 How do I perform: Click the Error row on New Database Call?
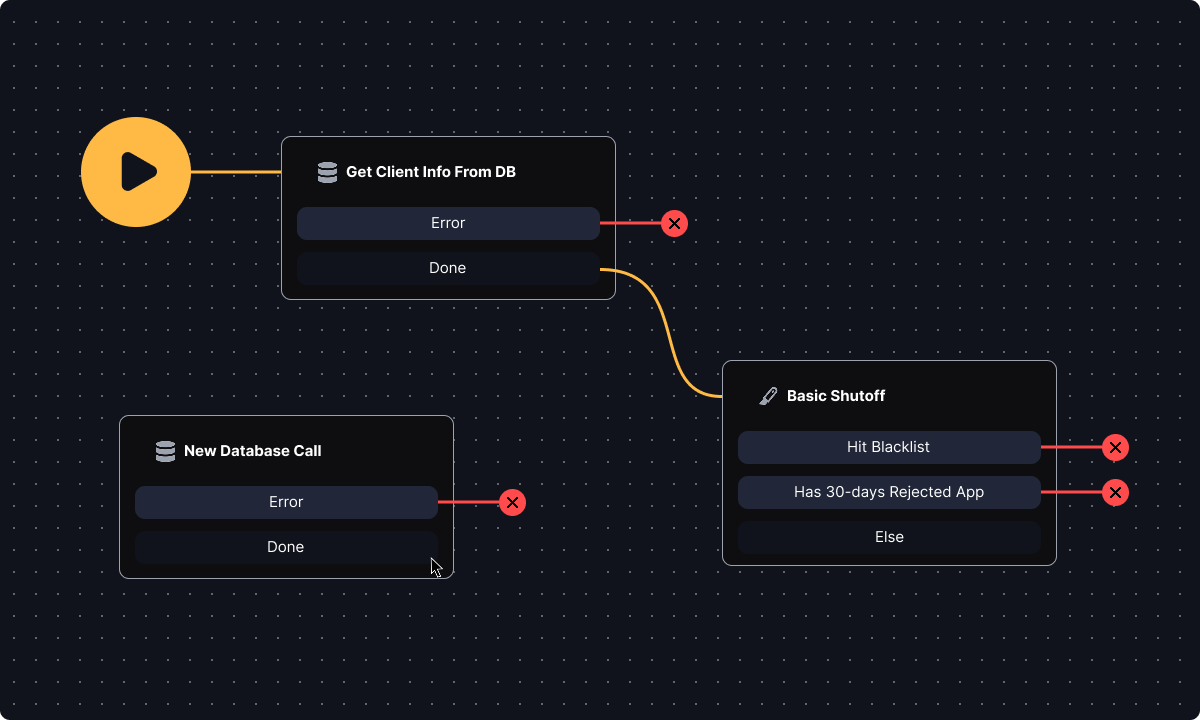tap(285, 502)
